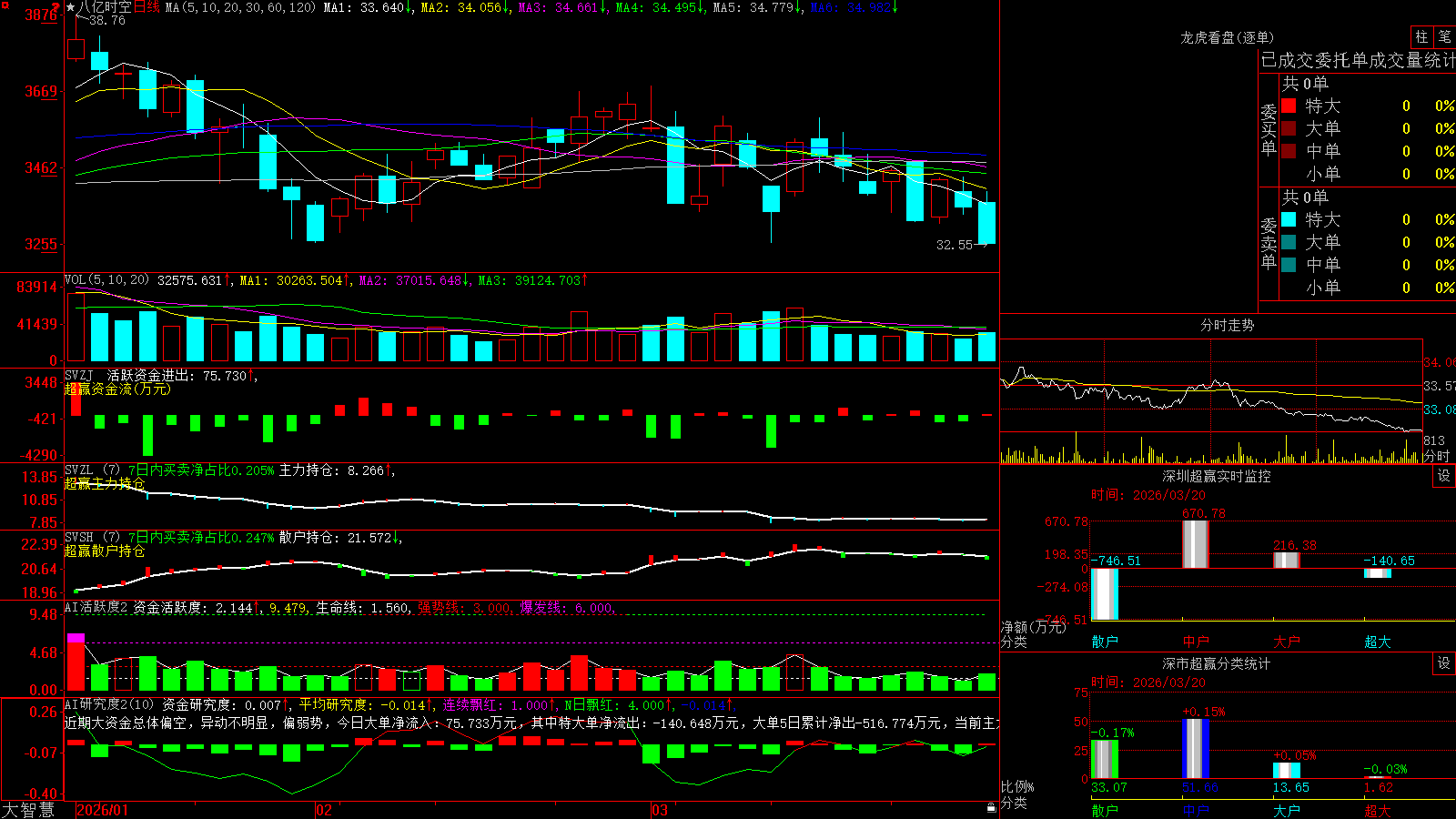This screenshot has width=1456, height=819.
Task: Click the cyan 大户 13.65 bar in 分类统计
Action: click(x=1287, y=771)
